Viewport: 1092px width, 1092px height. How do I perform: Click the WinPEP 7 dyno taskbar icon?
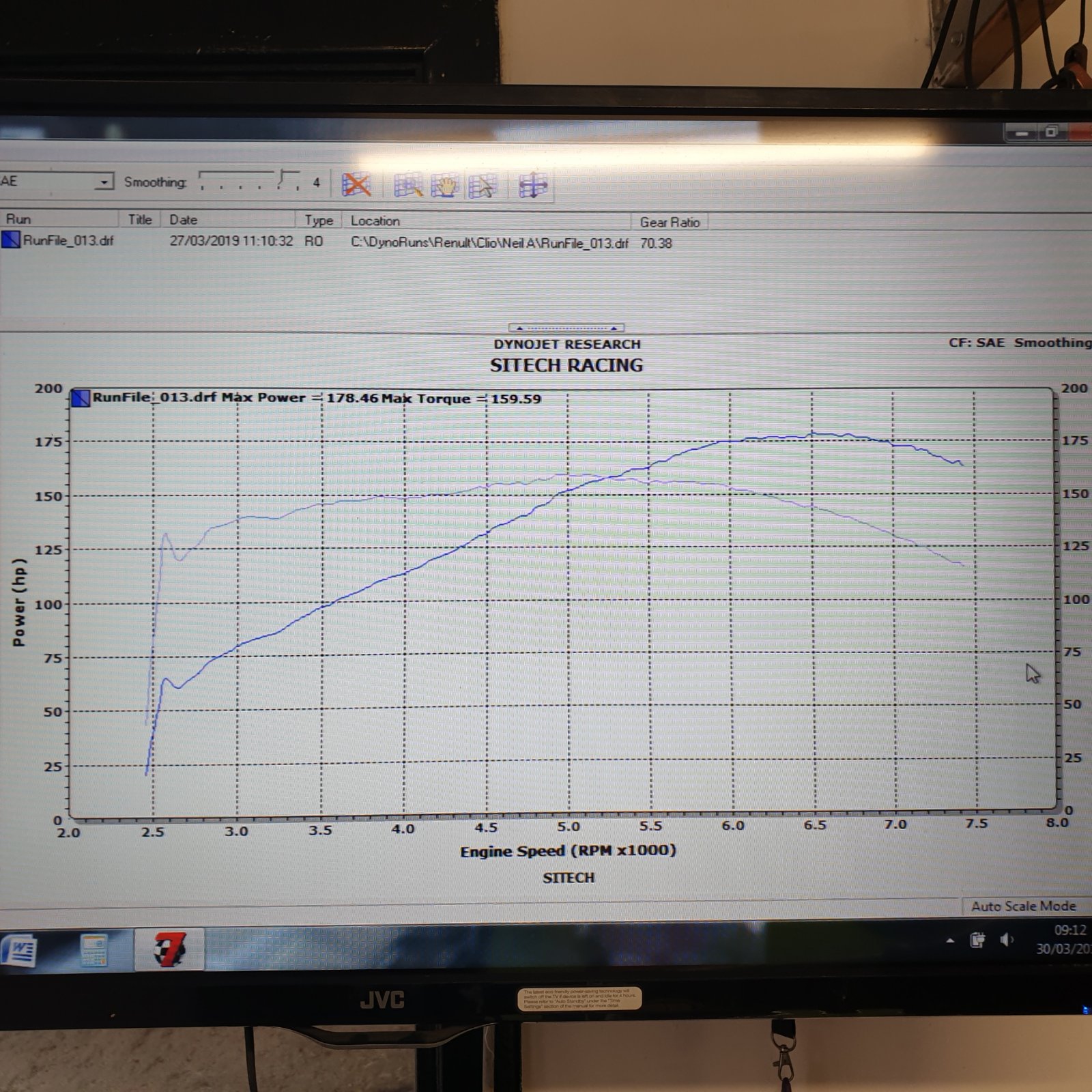coord(169,950)
